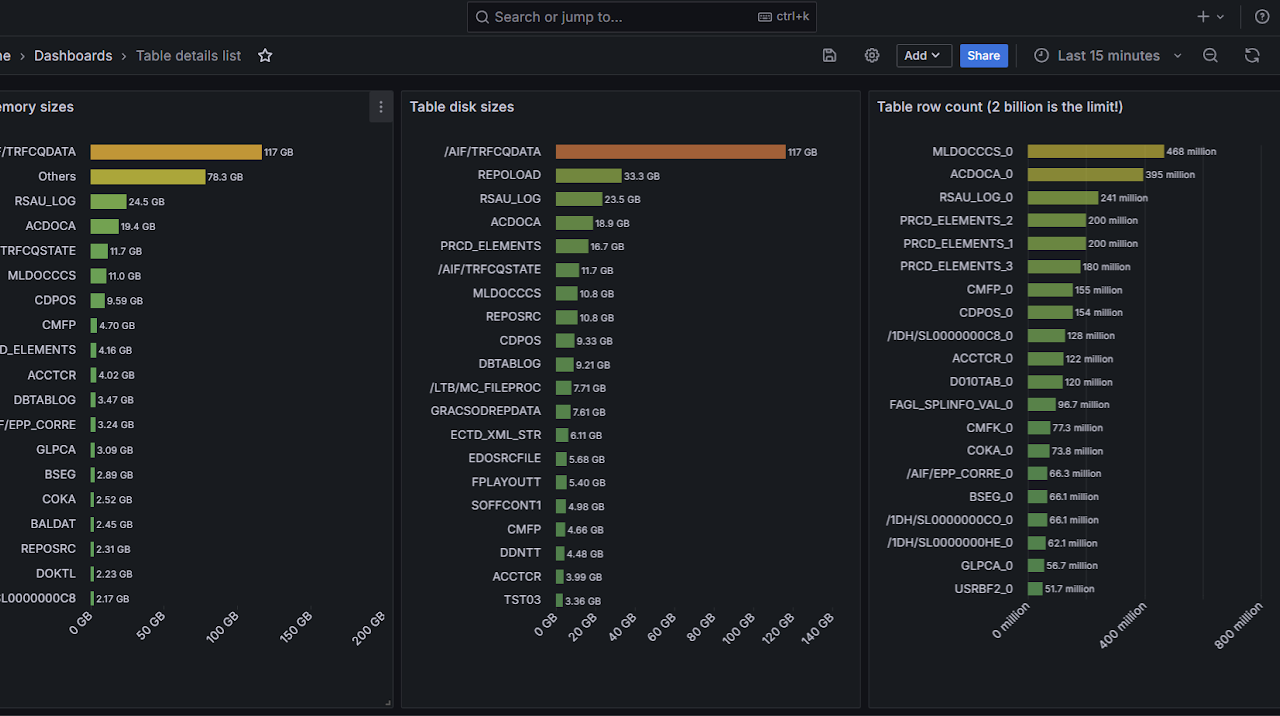Open the Last 15 minutes time picker

[x=1108, y=56]
